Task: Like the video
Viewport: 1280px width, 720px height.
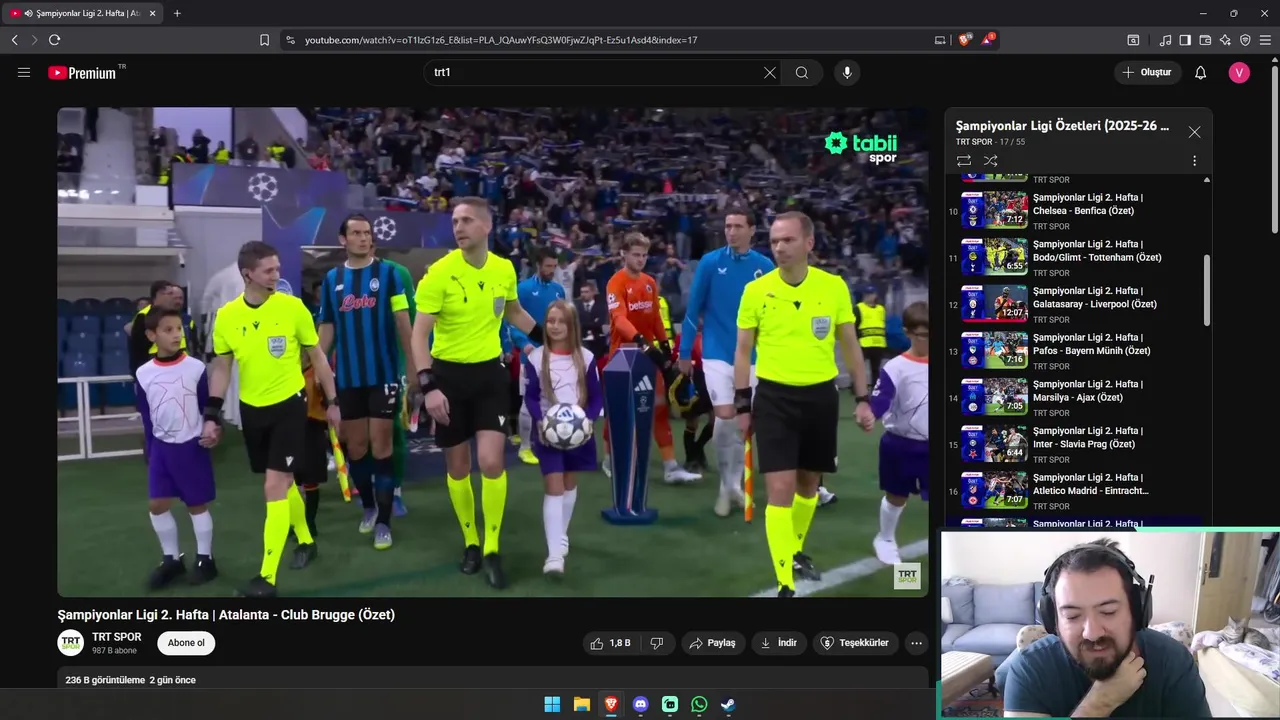Action: coord(610,643)
